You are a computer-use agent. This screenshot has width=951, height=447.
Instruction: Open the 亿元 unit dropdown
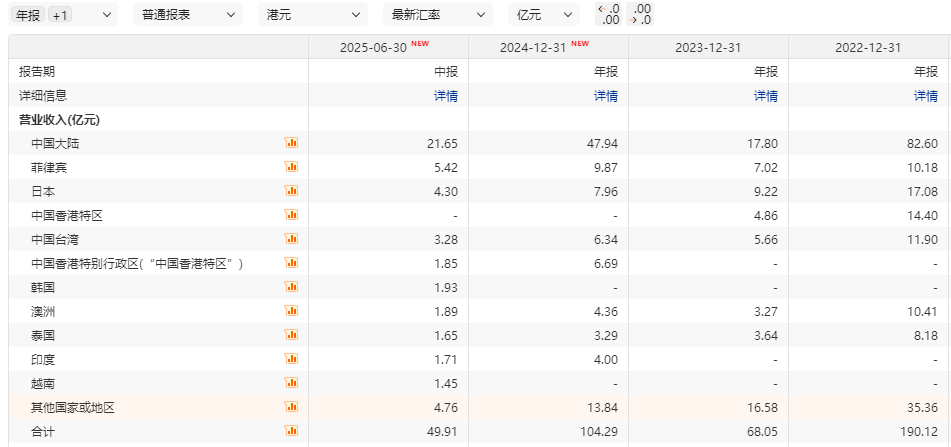pyautogui.click(x=544, y=15)
